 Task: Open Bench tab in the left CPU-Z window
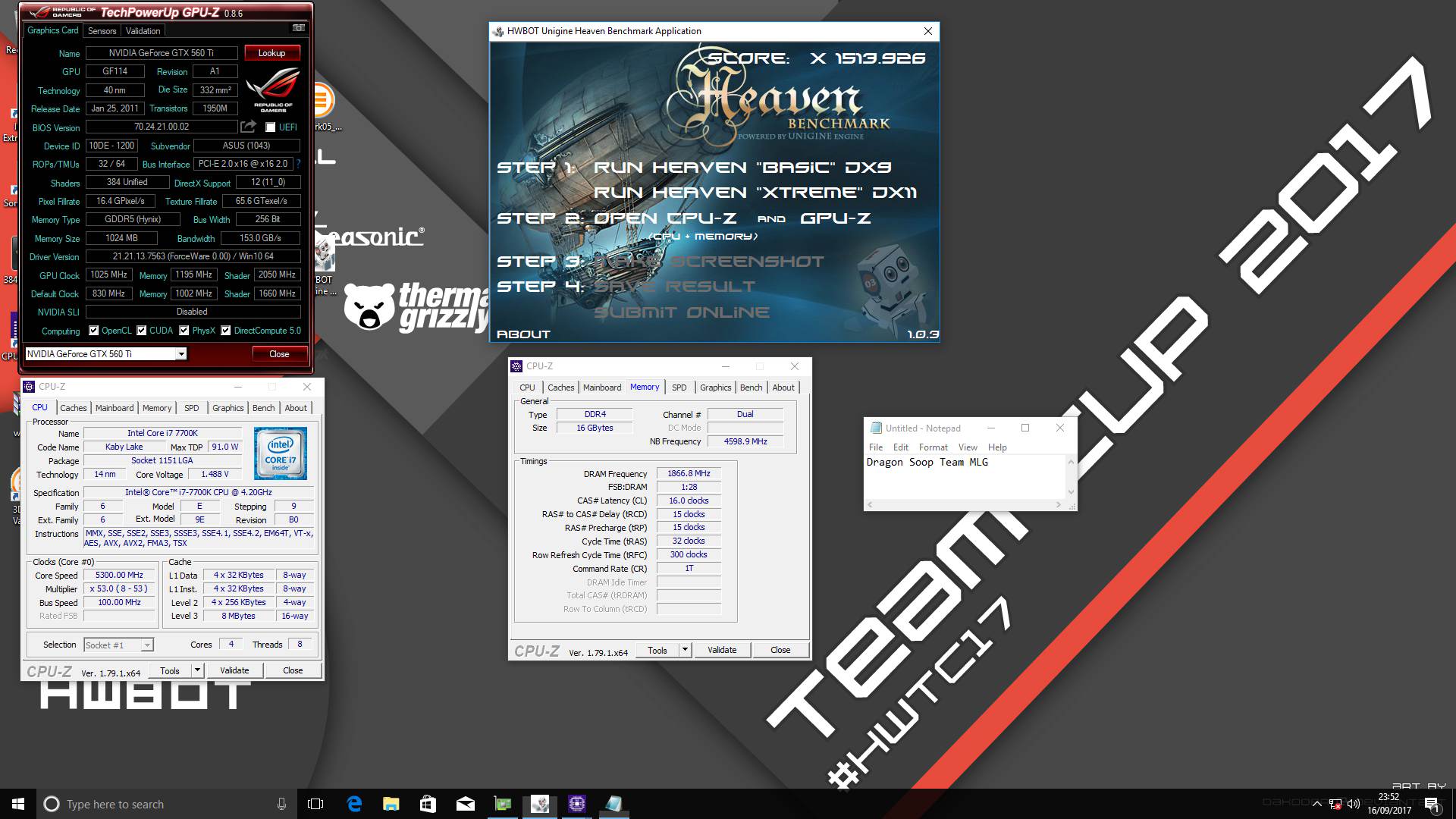tap(264, 408)
